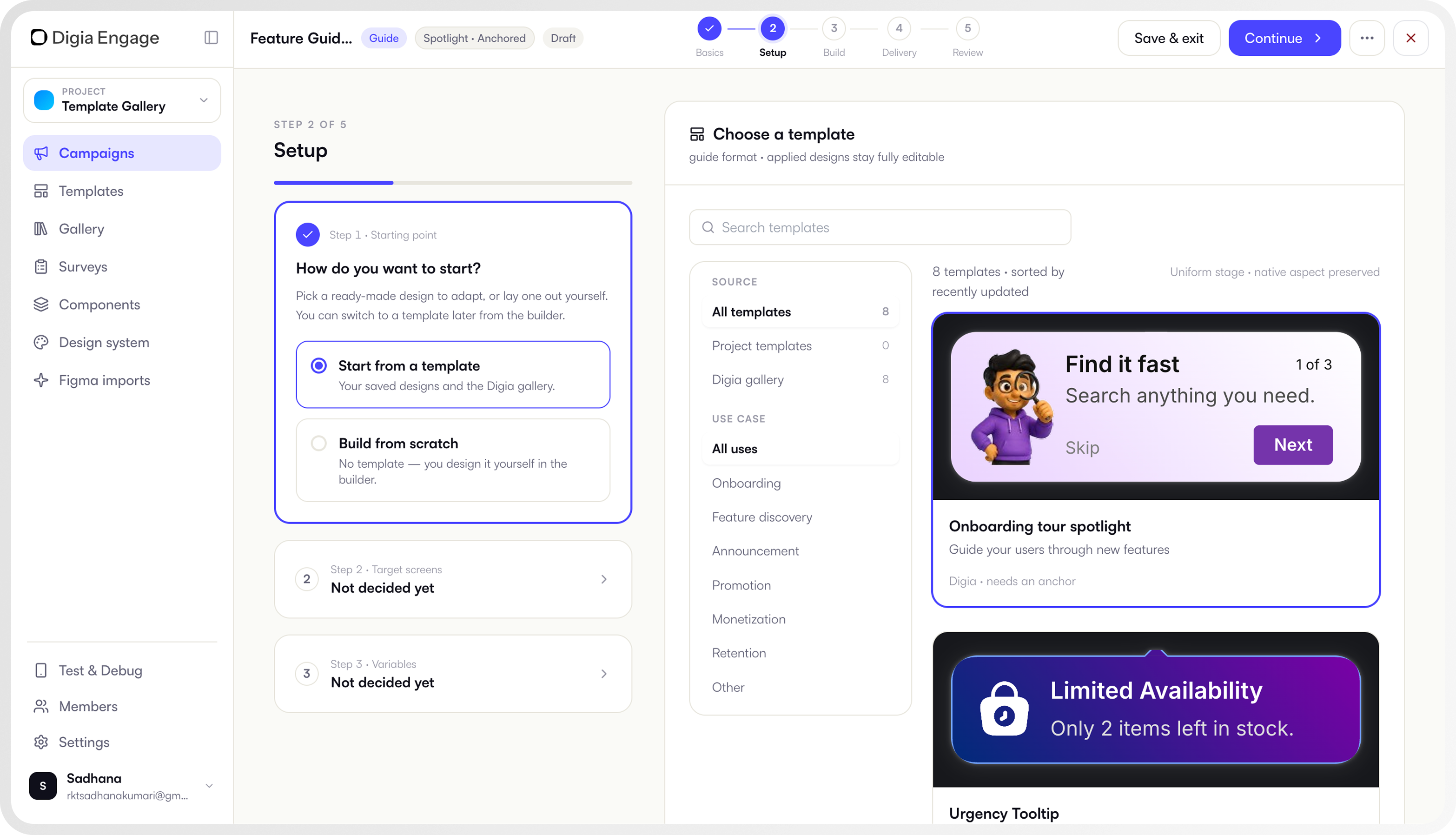The height and width of the screenshot is (835, 1456).
Task: Expand Step 3 Variables section
Action: 453,674
